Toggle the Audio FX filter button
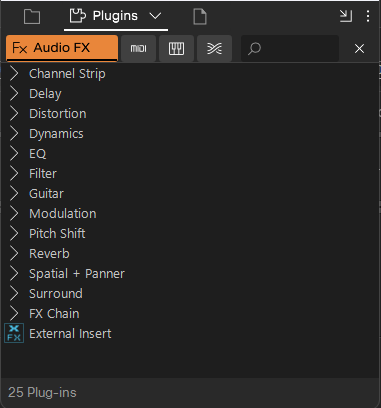Screen dimensions: 381x408 click(x=62, y=48)
